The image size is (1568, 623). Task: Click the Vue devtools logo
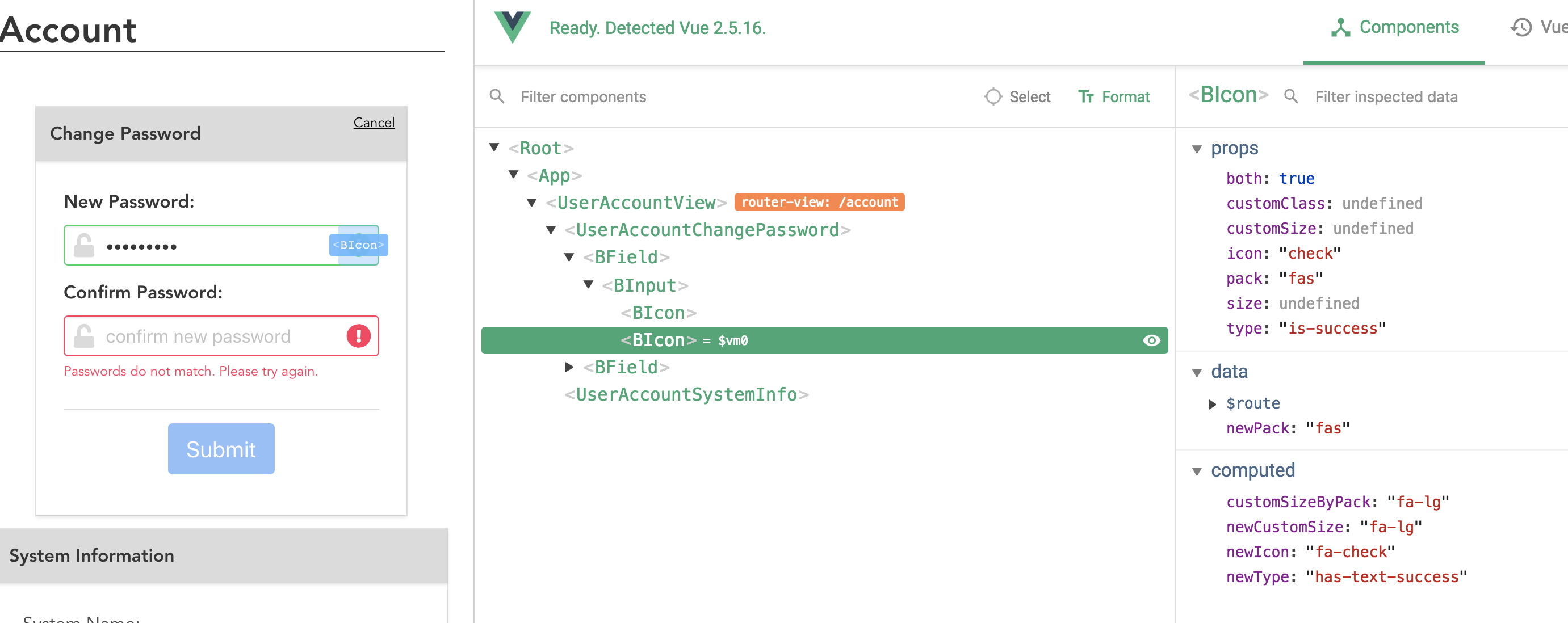pyautogui.click(x=512, y=27)
